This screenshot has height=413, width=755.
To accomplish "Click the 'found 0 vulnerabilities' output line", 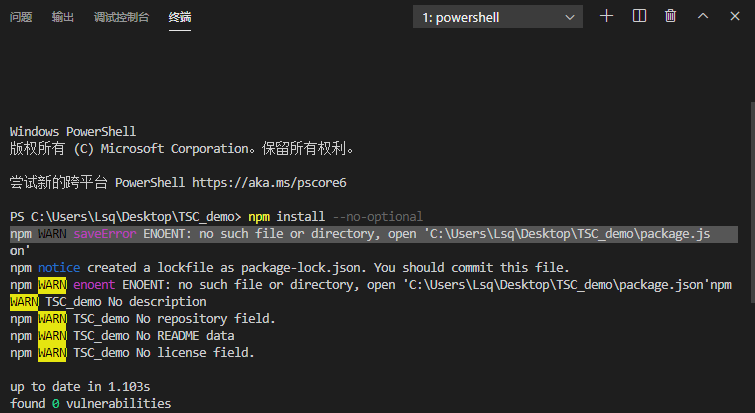I will tap(90, 404).
